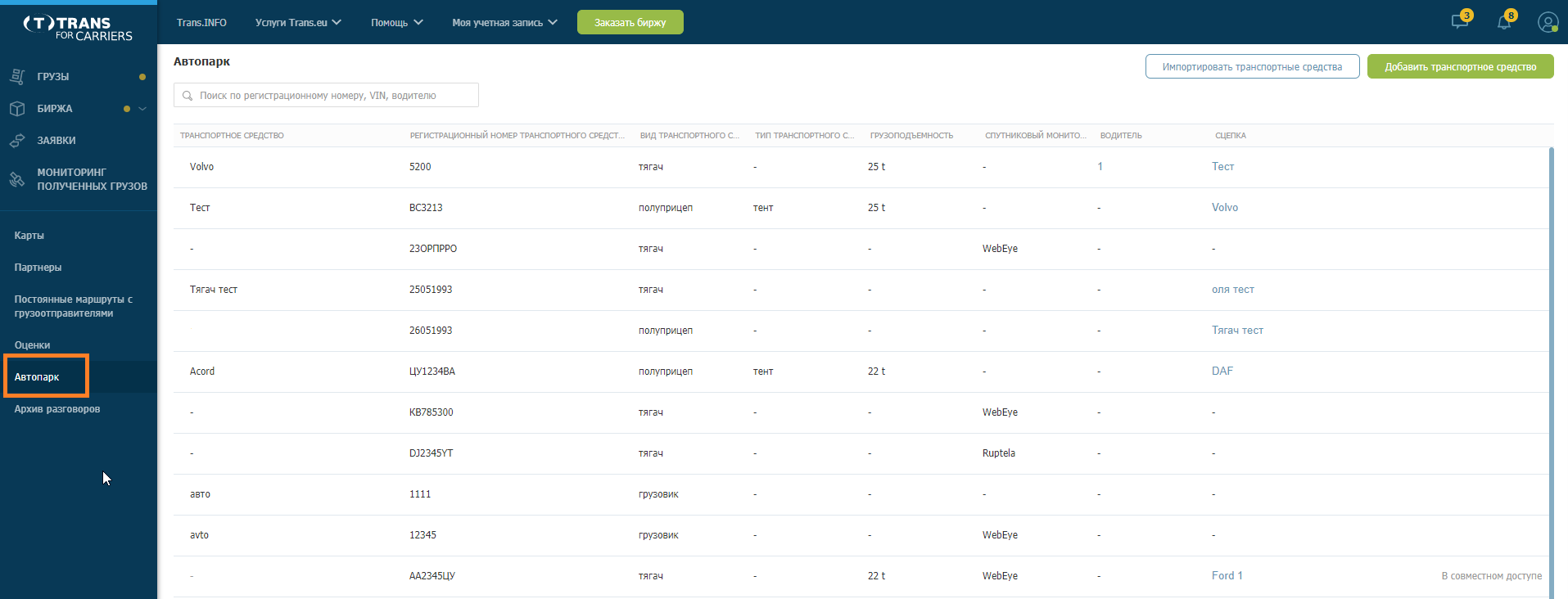Open Партнеры in the sidebar
1568x599 pixels.
(38, 268)
